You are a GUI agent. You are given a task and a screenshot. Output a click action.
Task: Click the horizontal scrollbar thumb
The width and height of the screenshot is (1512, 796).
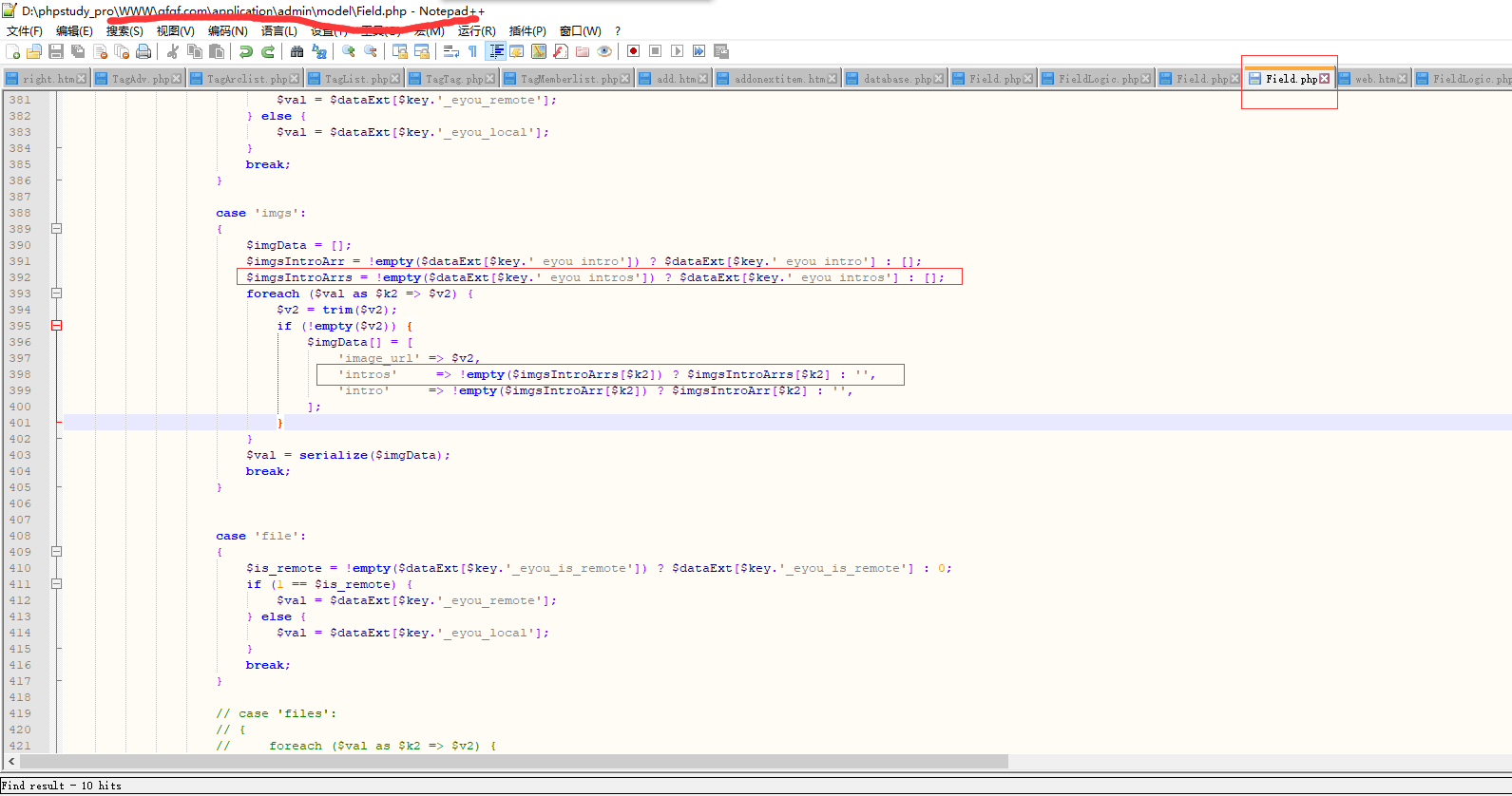pos(513,762)
